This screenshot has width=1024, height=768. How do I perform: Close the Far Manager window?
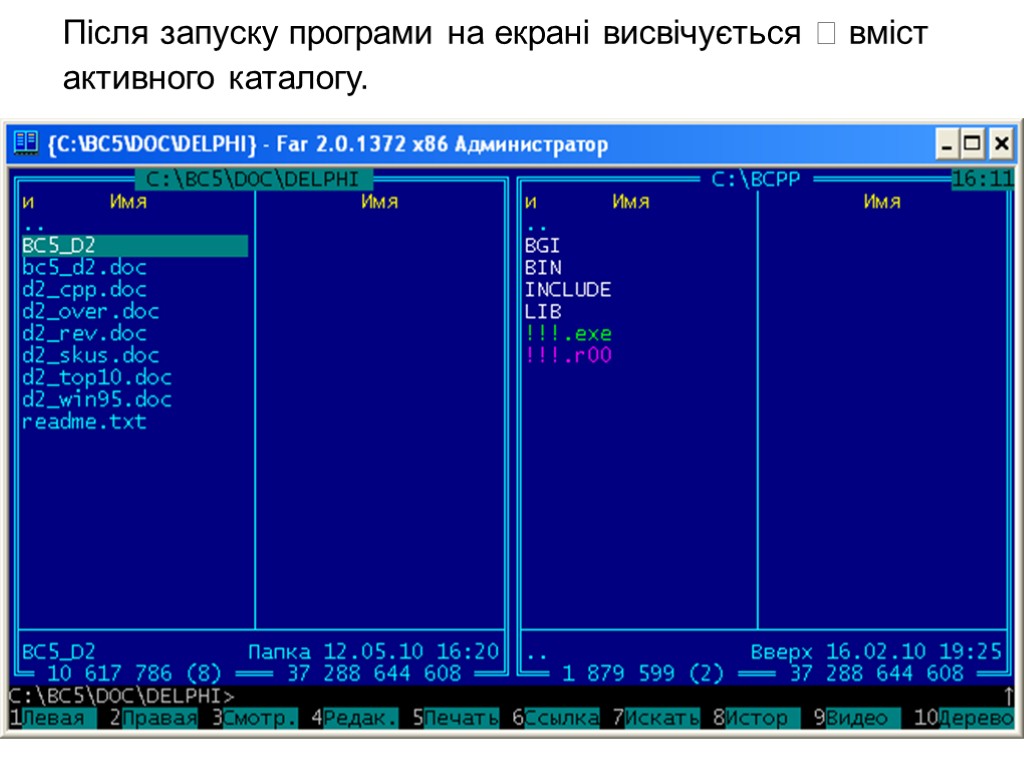[1000, 144]
